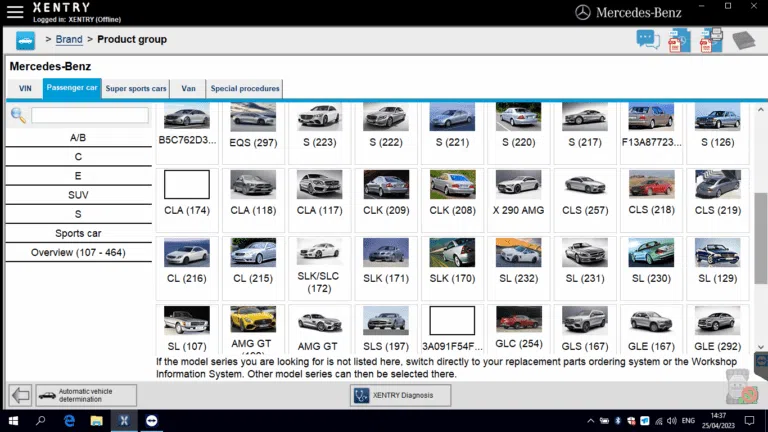Click the volume speaker tray icon
Screen dimensions: 768x432
pyautogui.click(x=672, y=421)
